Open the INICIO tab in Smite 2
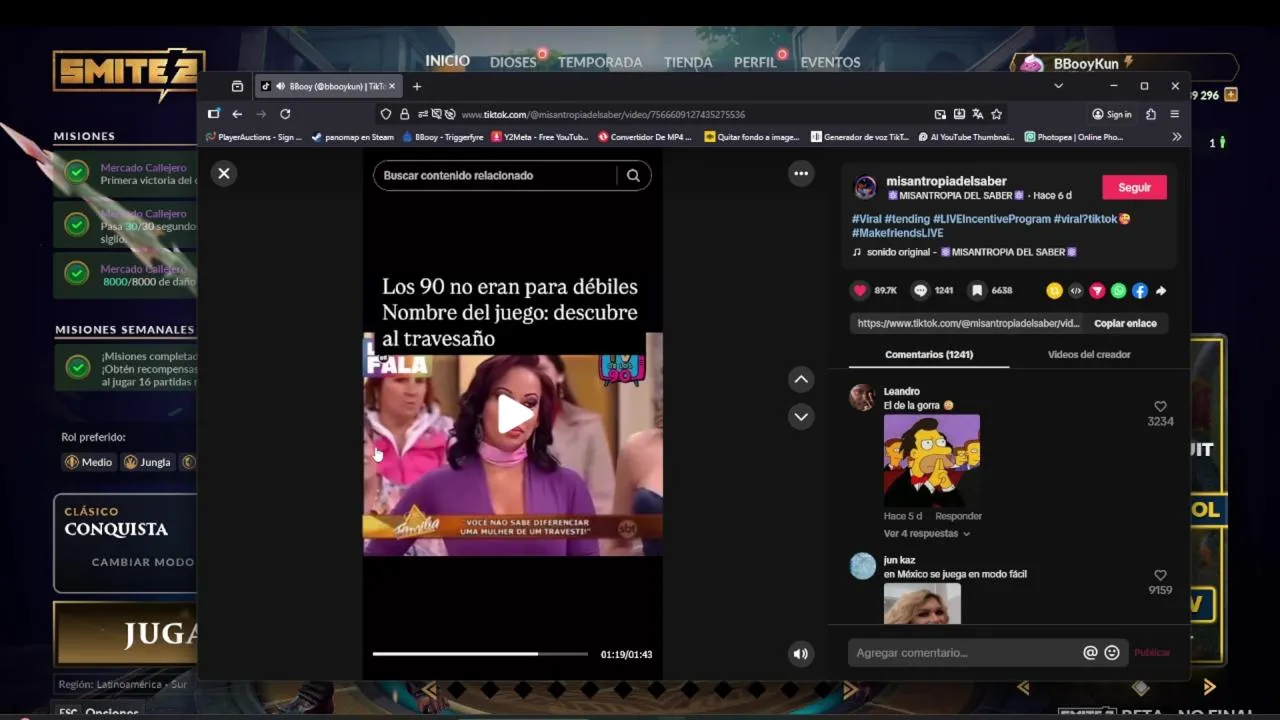Image resolution: width=1280 pixels, height=720 pixels. (x=447, y=61)
